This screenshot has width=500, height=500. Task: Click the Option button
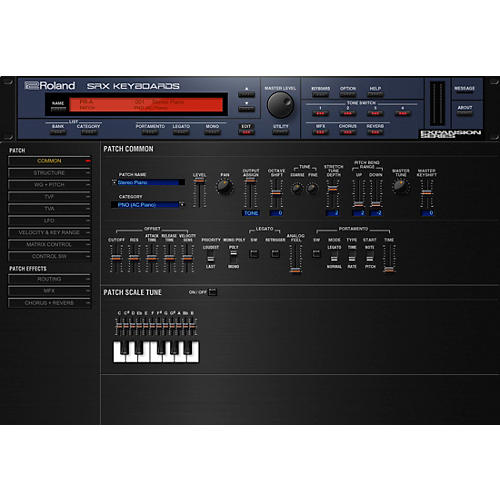(x=348, y=94)
